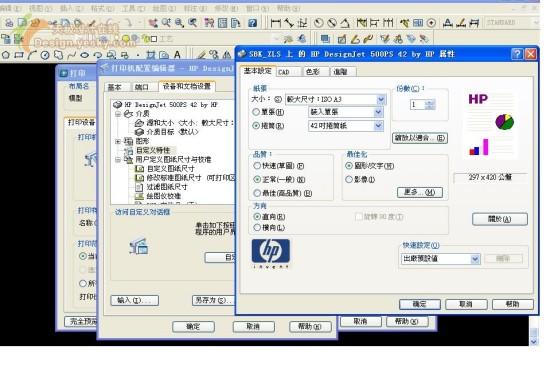Select the Circle draw tool
The width and height of the screenshot is (550, 385).
pyautogui.click(x=45, y=55)
